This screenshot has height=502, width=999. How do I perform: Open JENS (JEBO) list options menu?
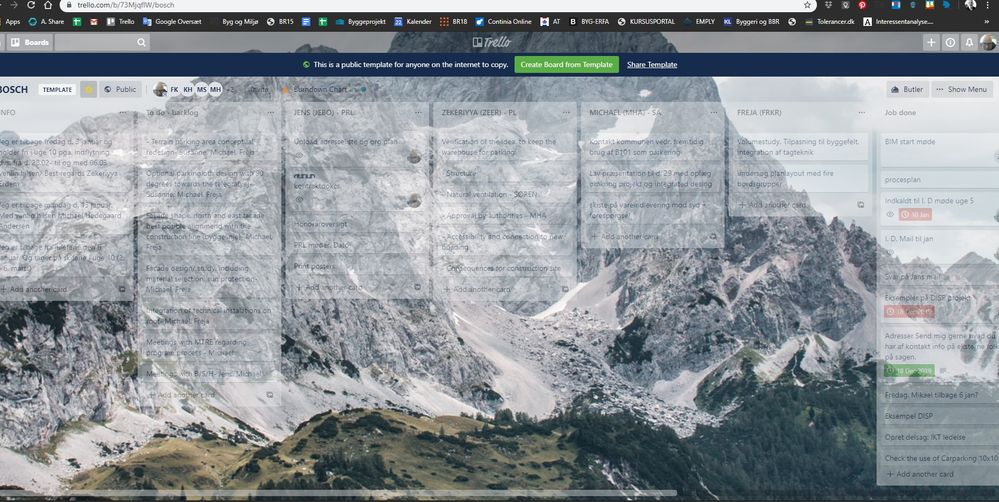(x=419, y=113)
